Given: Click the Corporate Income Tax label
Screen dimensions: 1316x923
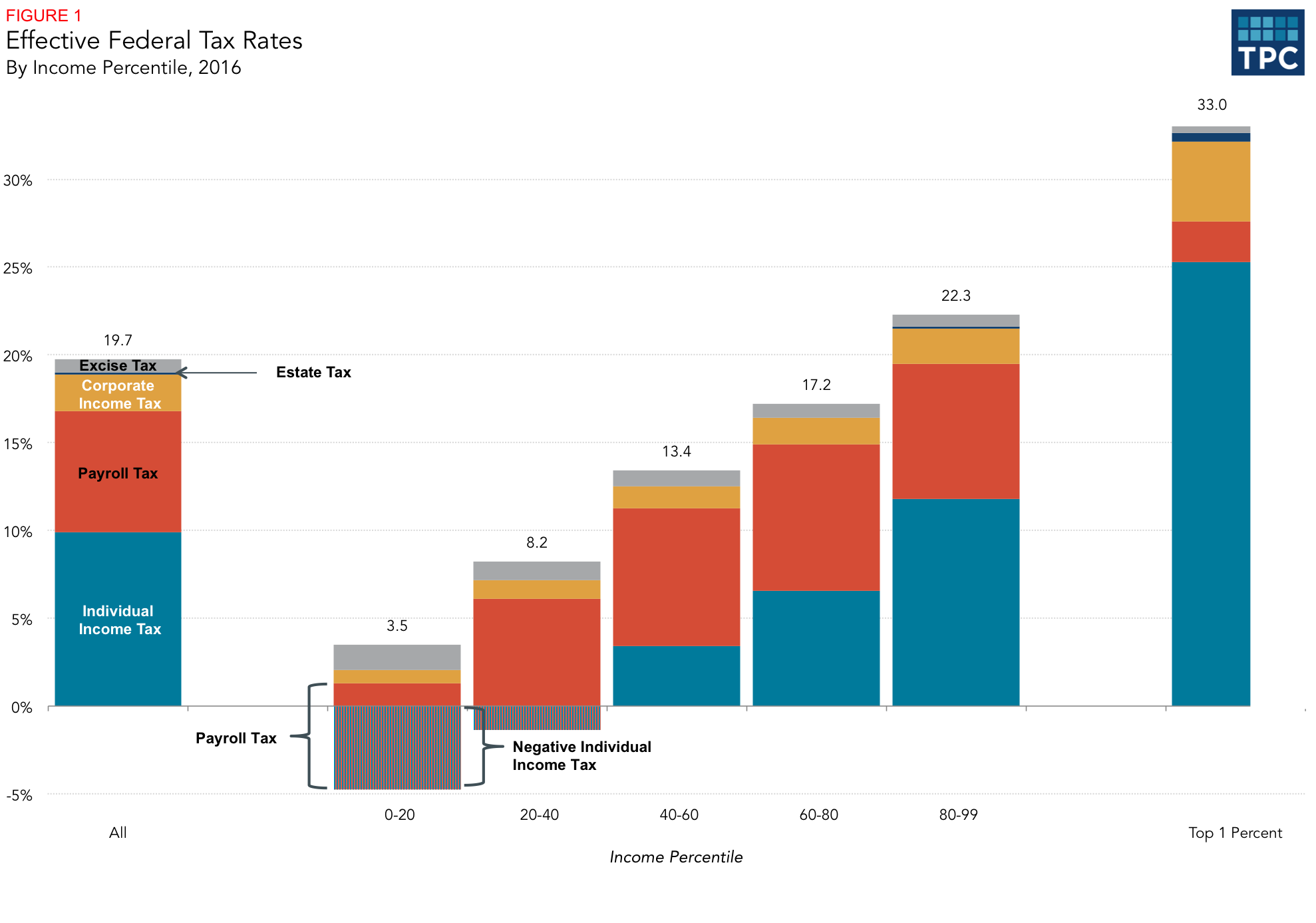Looking at the screenshot, I should 118,394.
